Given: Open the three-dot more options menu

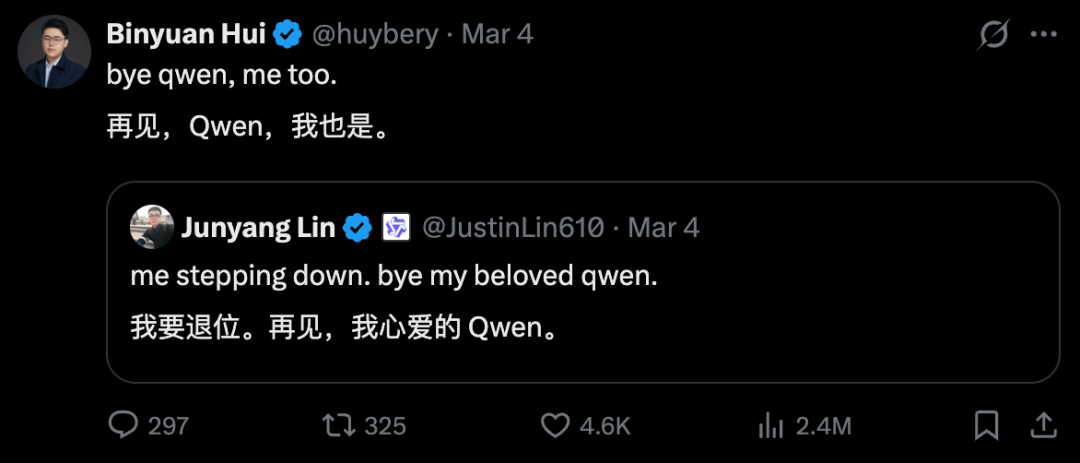Looking at the screenshot, I should click(1043, 35).
